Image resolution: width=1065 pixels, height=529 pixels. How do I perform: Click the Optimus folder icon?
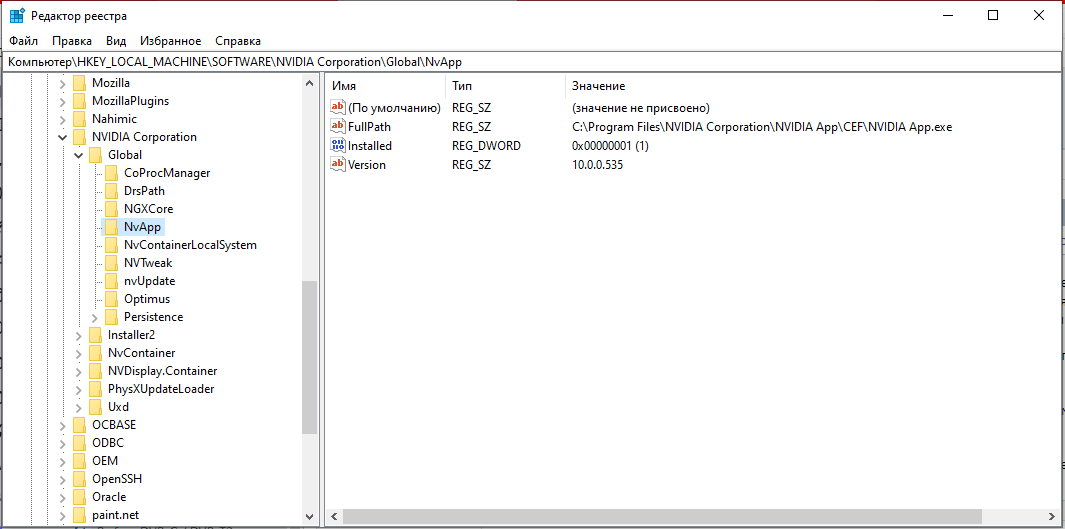[x=112, y=299]
